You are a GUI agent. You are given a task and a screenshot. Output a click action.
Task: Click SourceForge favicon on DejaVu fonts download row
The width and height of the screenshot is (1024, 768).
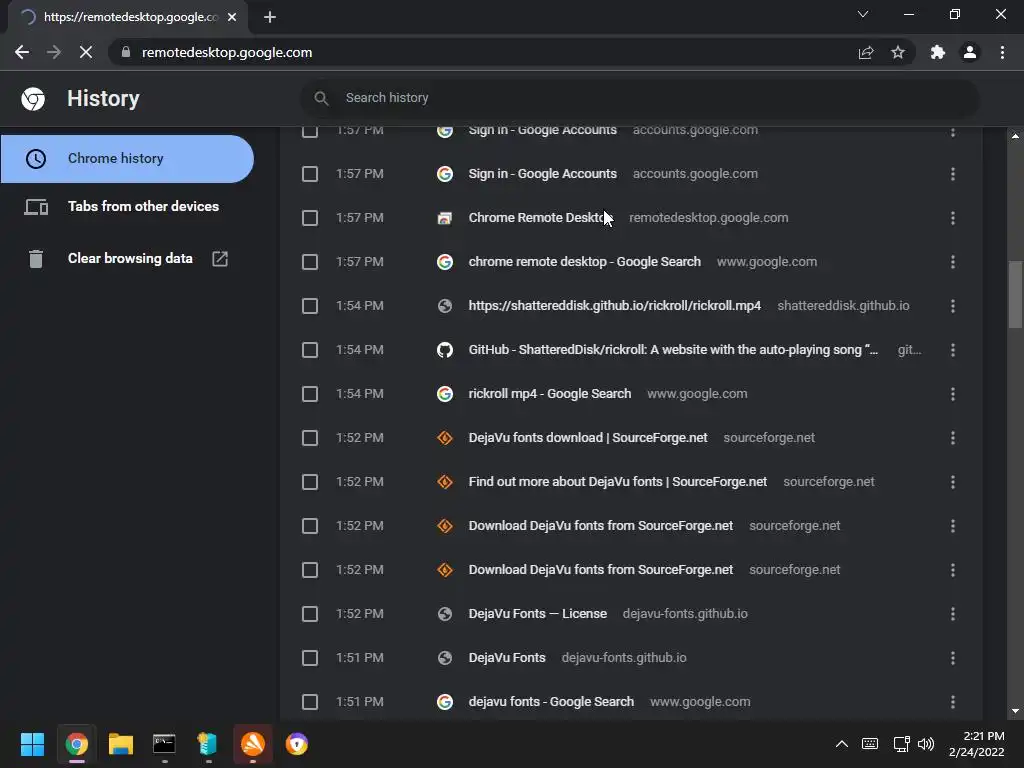445,438
